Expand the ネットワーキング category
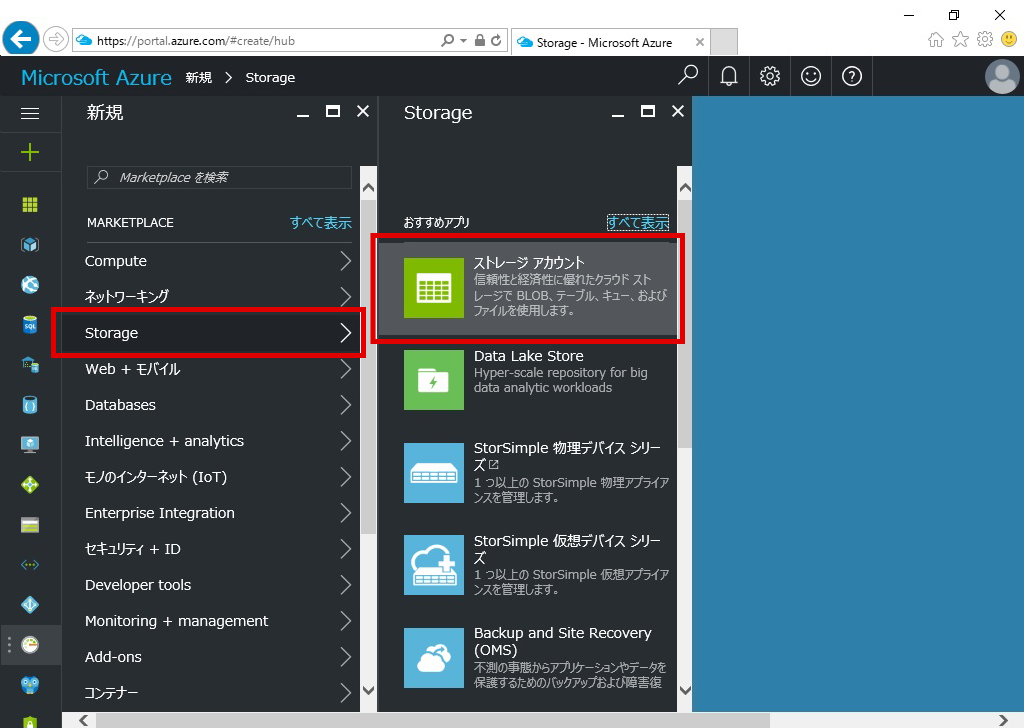The width and height of the screenshot is (1024, 728). pyautogui.click(x=218, y=297)
